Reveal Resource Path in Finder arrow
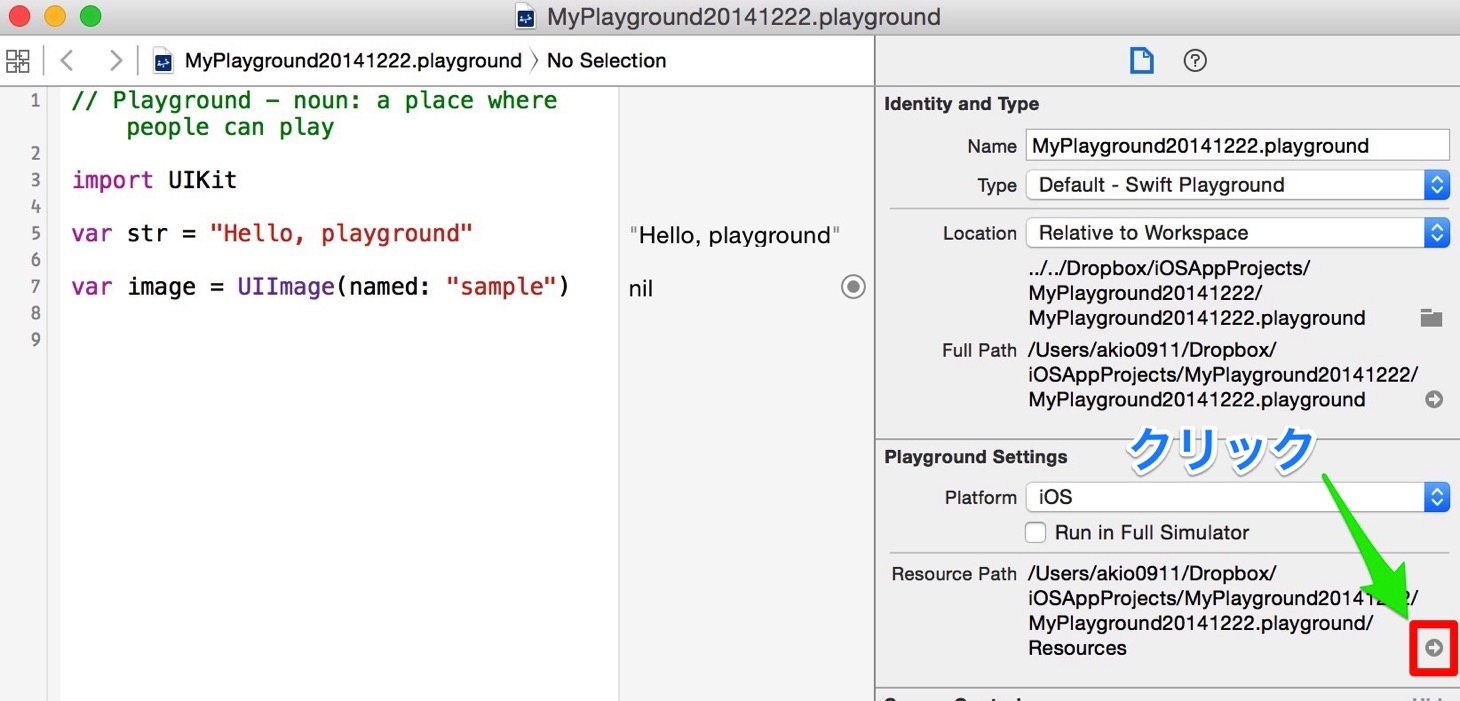1460x701 pixels. [1434, 648]
